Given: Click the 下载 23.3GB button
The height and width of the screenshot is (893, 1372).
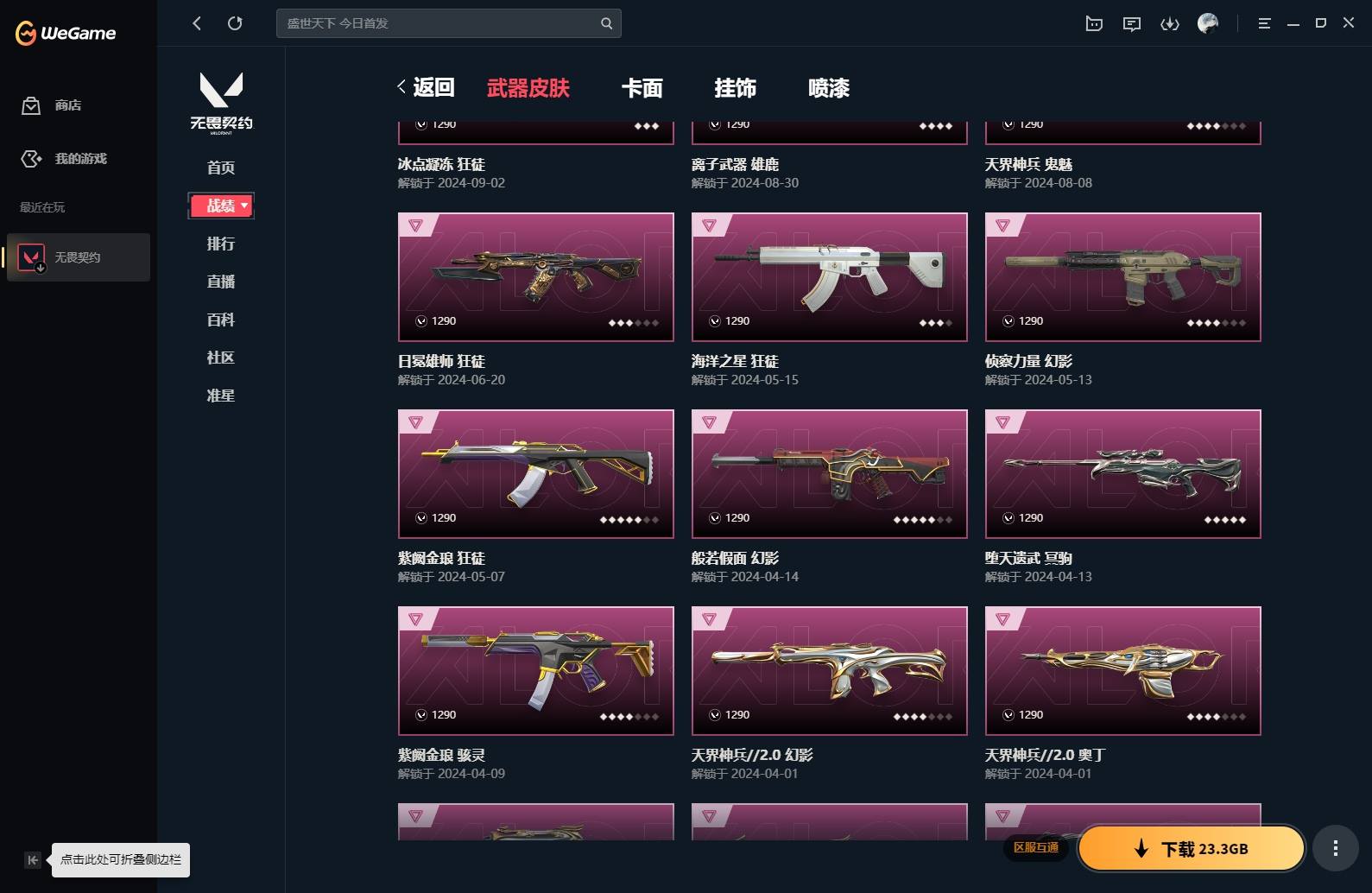Looking at the screenshot, I should [1191, 849].
